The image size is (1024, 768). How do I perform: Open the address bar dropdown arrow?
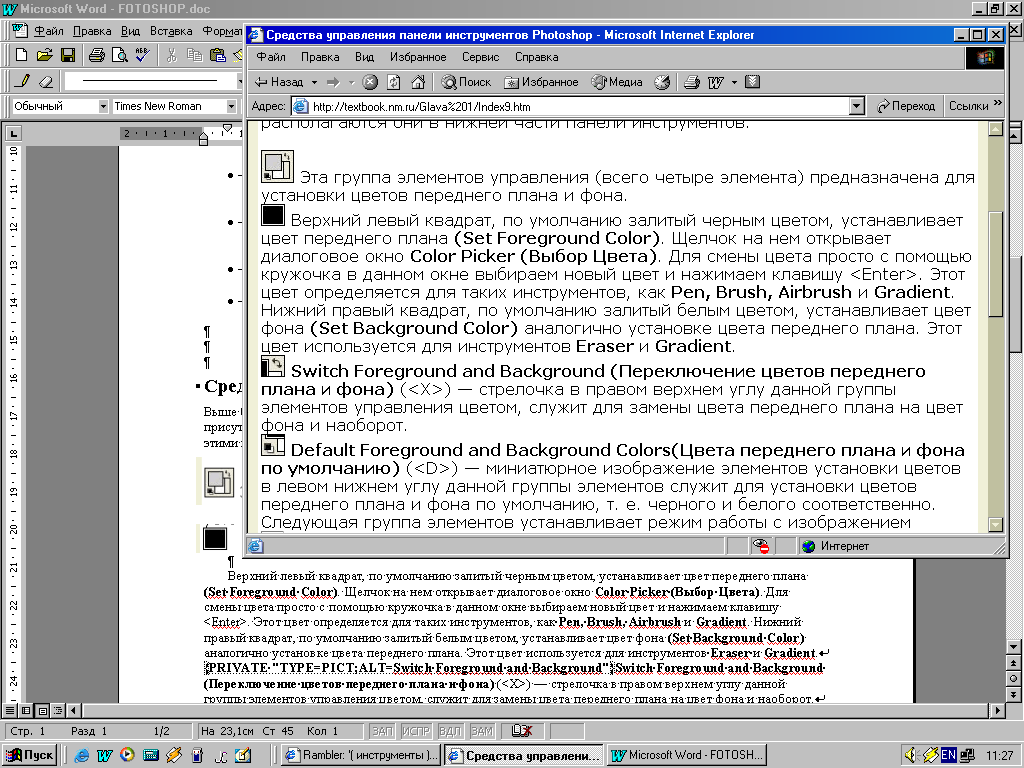857,106
